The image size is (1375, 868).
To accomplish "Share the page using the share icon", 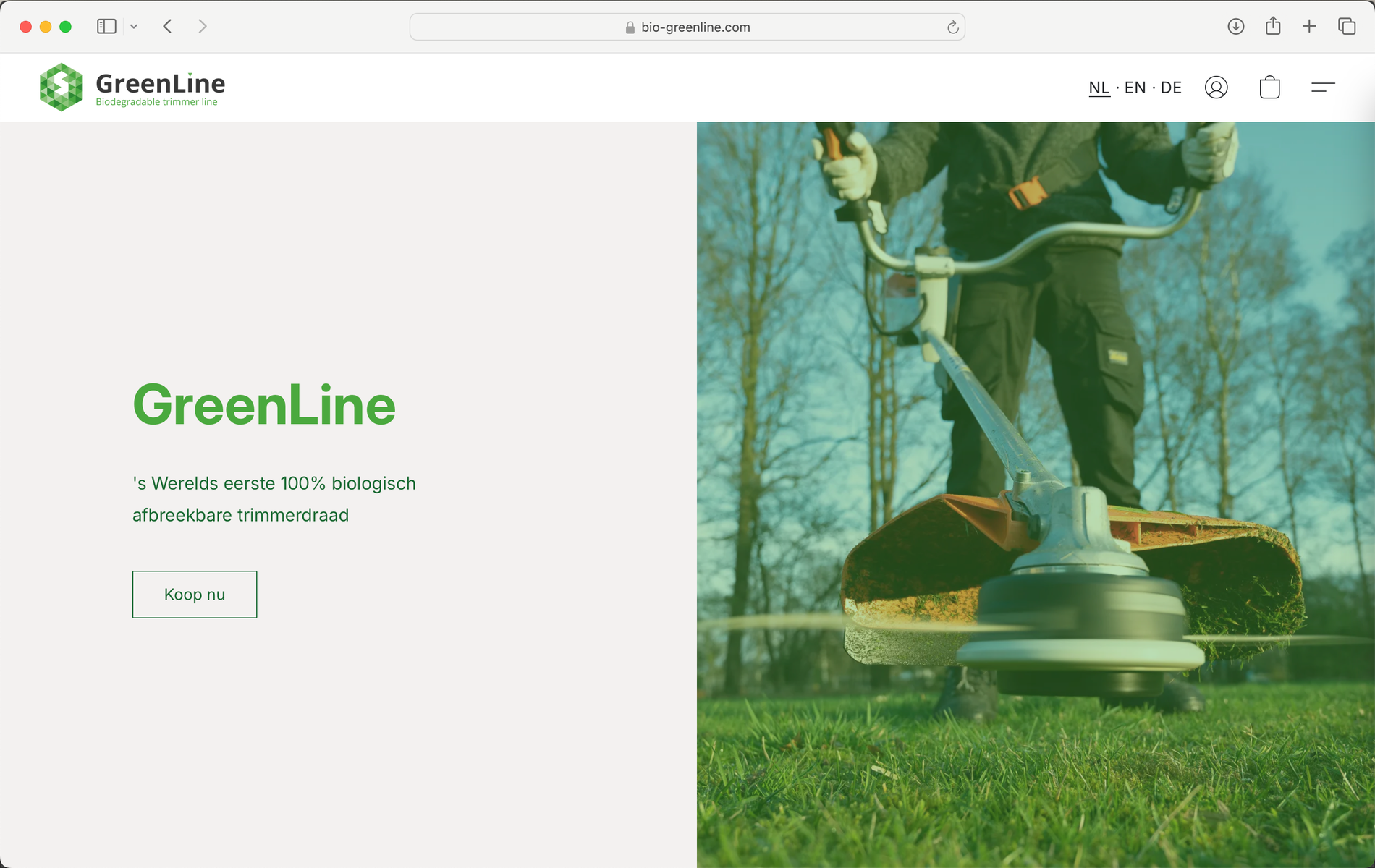I will pyautogui.click(x=1273, y=26).
